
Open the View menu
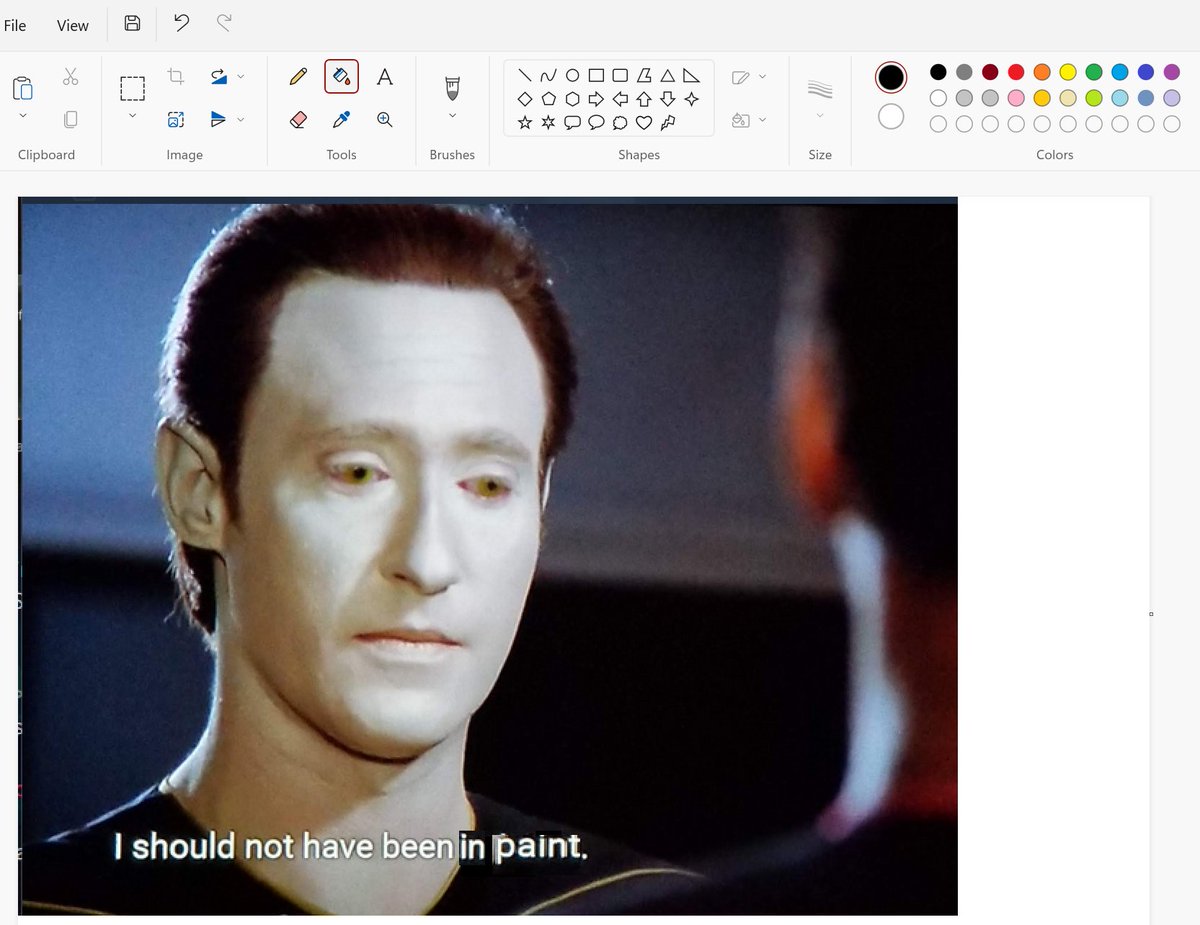coord(72,25)
